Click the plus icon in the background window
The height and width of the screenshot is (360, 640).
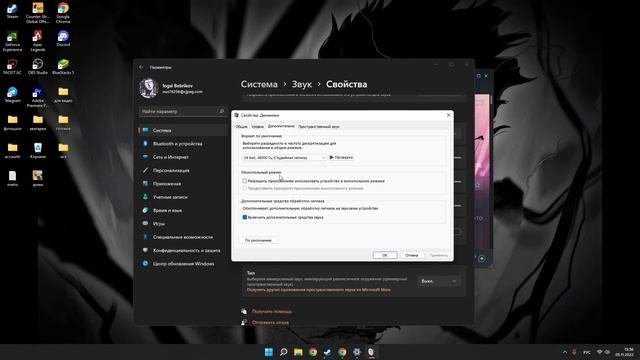(482, 258)
